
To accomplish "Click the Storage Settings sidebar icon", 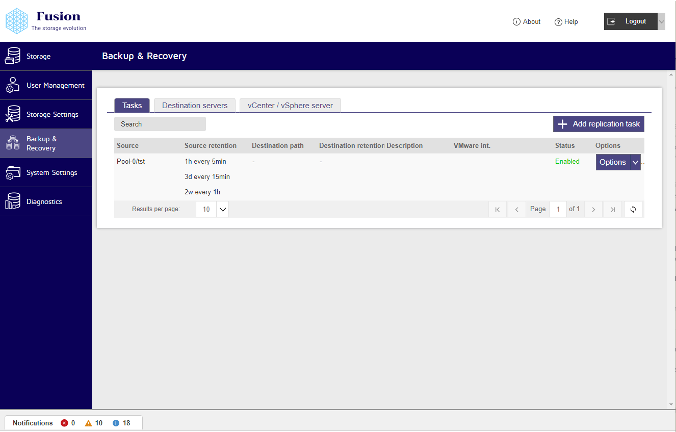I will (13, 114).
